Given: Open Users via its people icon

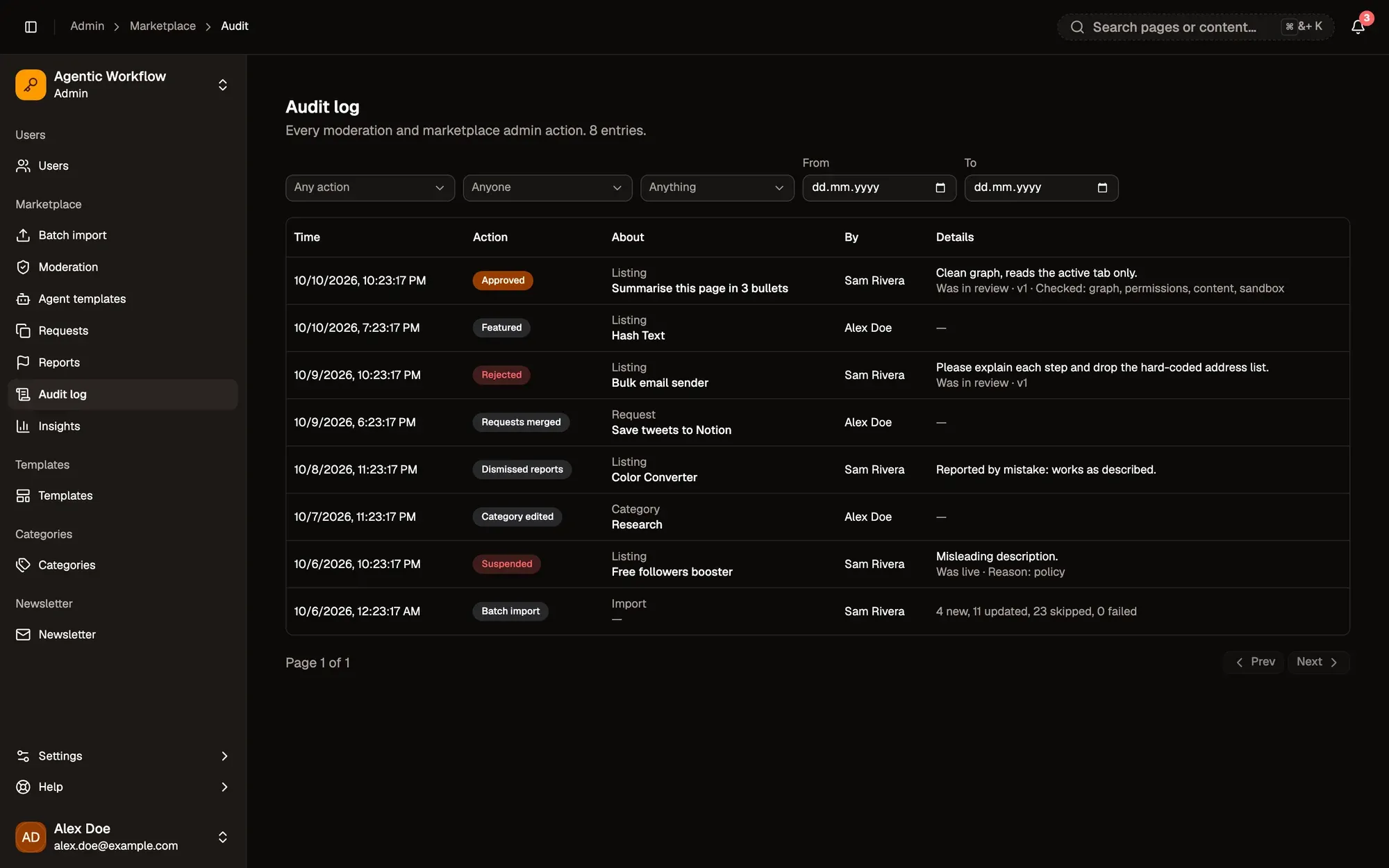Looking at the screenshot, I should [23, 166].
